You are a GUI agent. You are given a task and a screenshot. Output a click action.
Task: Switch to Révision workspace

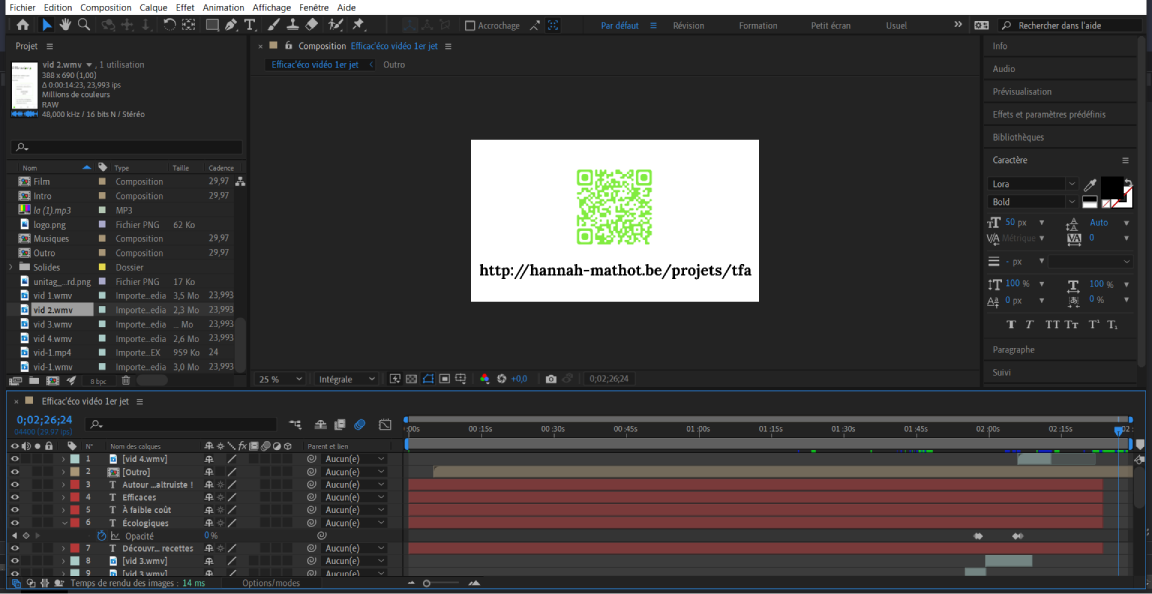pyautogui.click(x=688, y=26)
